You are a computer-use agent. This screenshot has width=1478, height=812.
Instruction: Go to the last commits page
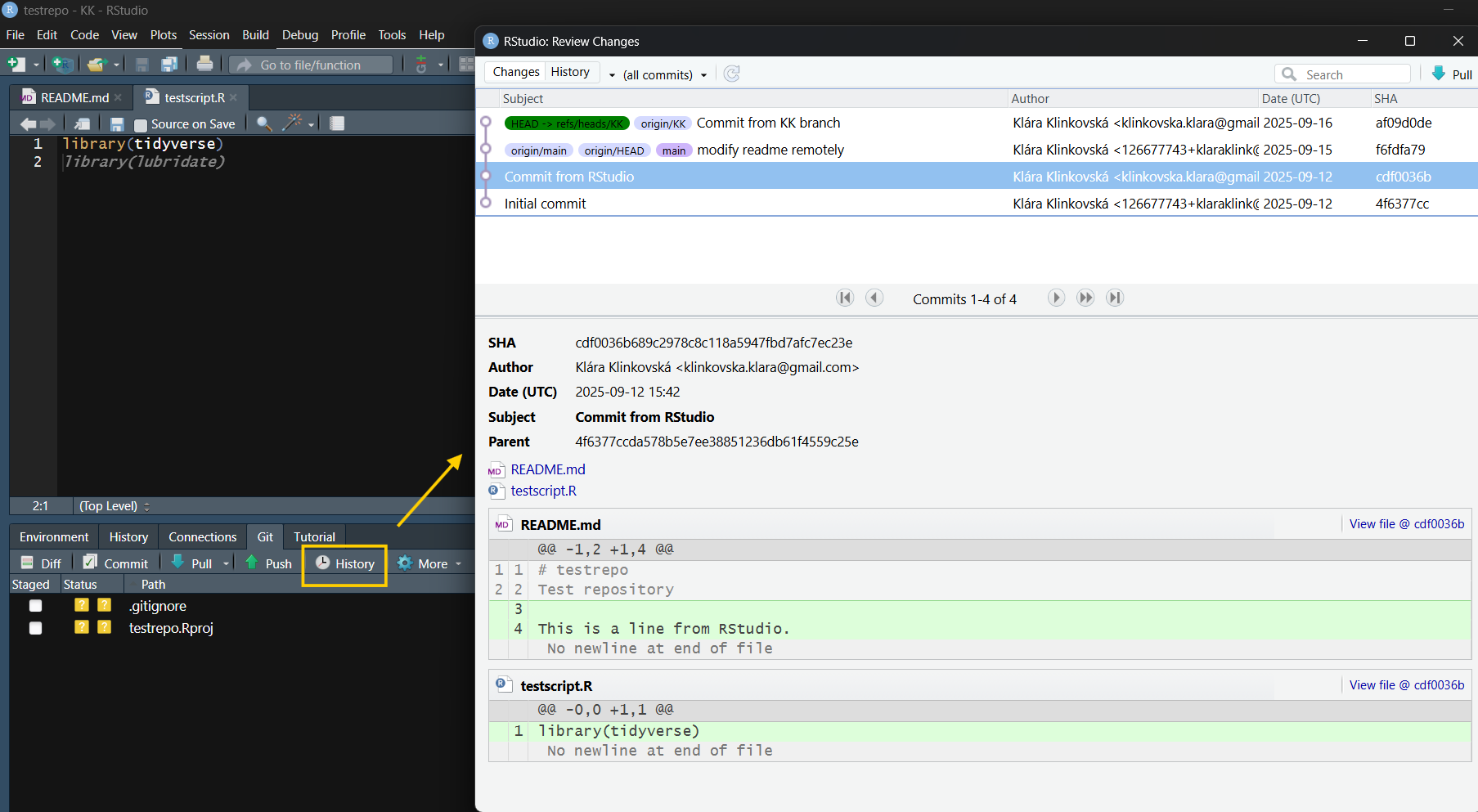[1114, 298]
